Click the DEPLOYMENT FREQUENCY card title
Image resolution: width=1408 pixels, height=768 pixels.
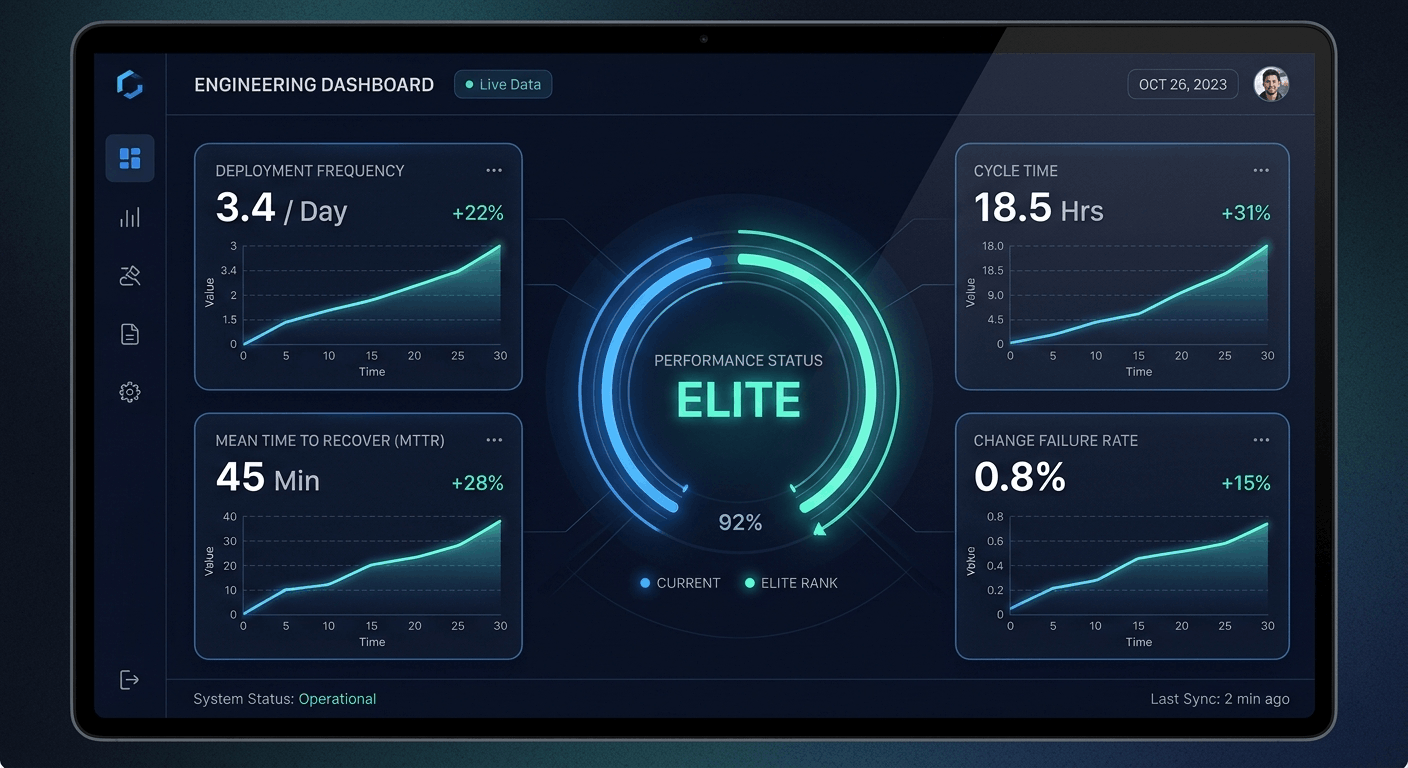(x=310, y=171)
